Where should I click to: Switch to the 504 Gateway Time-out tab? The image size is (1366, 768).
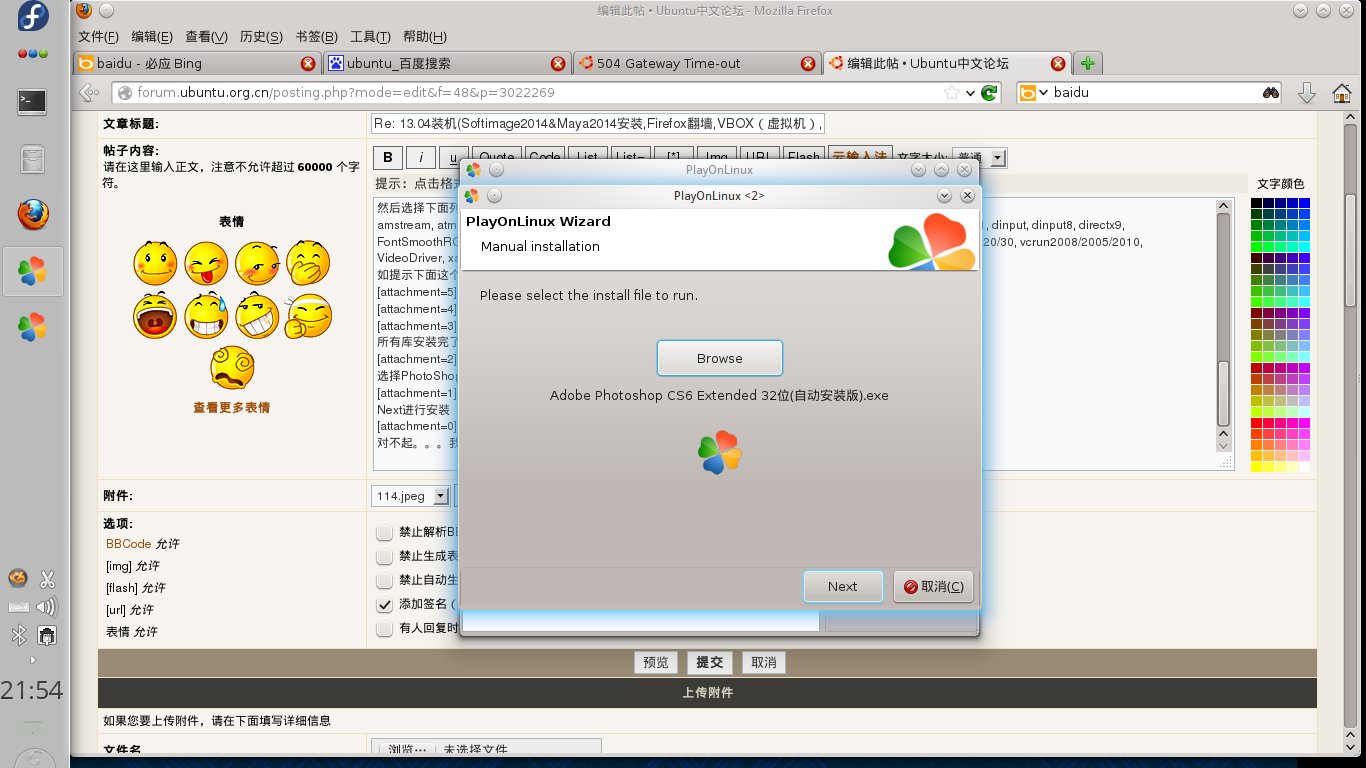(x=697, y=63)
